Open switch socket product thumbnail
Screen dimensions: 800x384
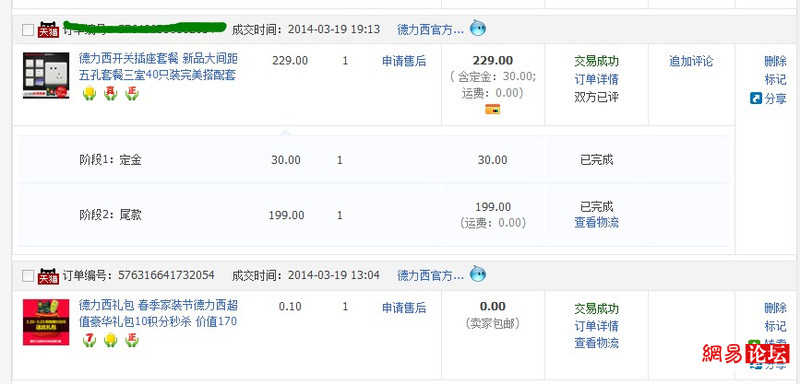[x=46, y=75]
